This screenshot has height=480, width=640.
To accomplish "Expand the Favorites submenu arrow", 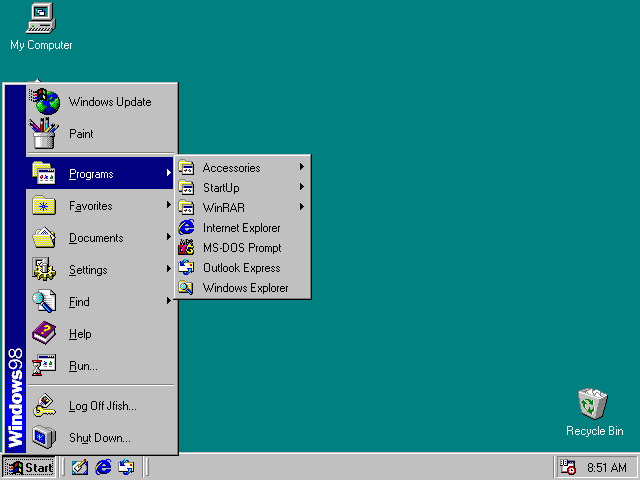I will (168, 204).
